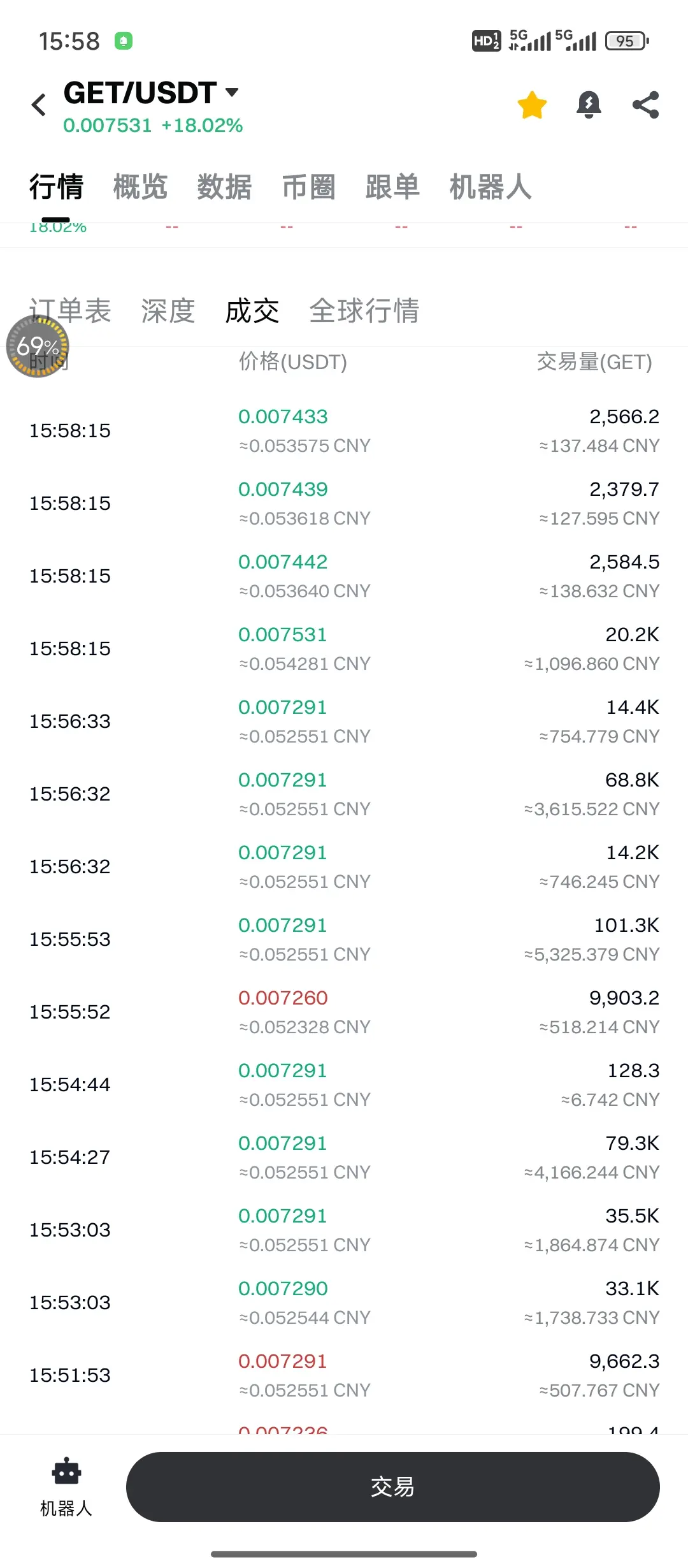This screenshot has width=688, height=1568.
Task: Tap the share icon
Action: [x=645, y=105]
